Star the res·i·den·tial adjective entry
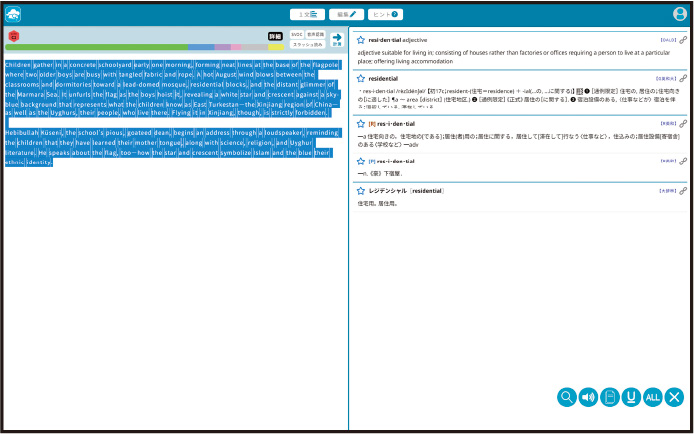The height and width of the screenshot is (434, 694). (x=361, y=40)
